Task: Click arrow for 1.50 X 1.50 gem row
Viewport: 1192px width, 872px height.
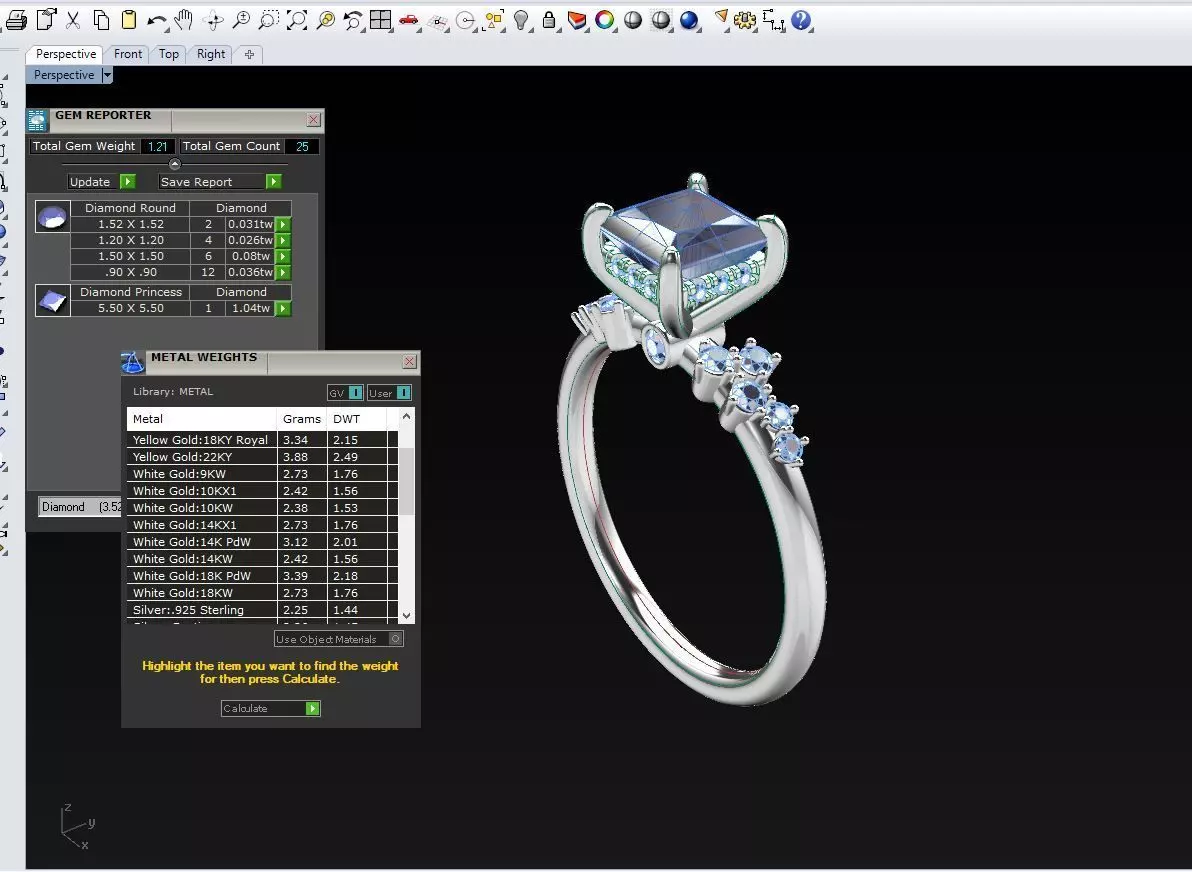Action: 283,256
